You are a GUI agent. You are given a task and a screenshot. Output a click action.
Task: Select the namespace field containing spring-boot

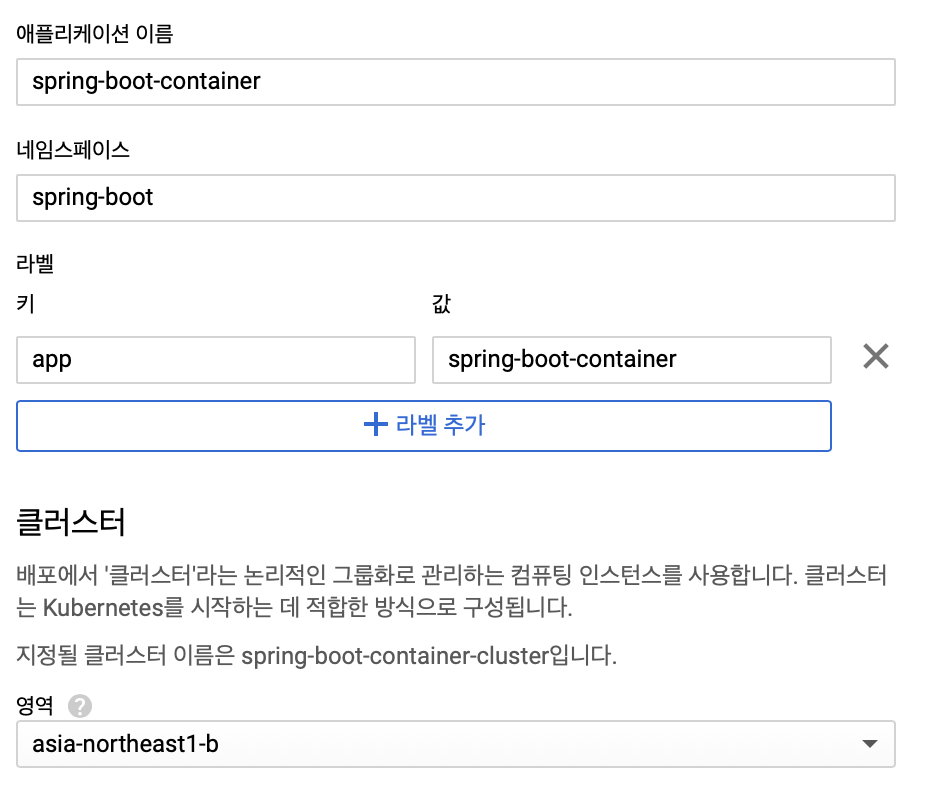(455, 198)
